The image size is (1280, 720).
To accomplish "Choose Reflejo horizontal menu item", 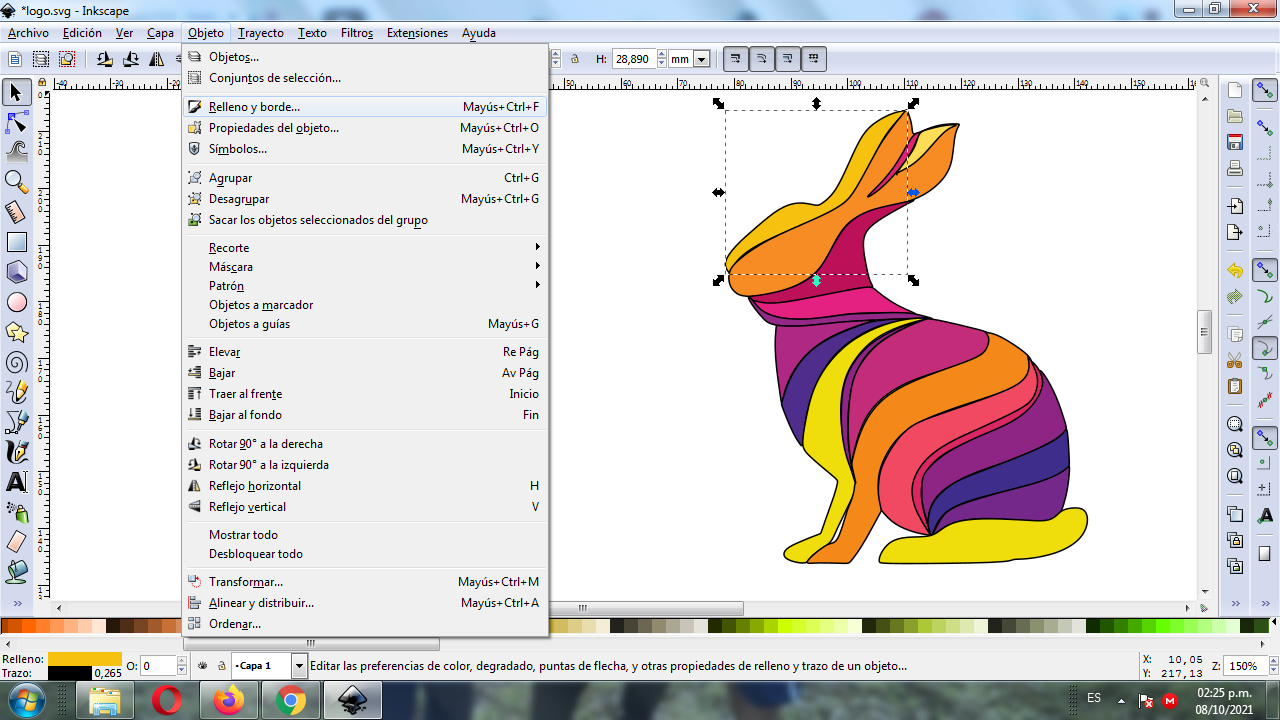I will (x=365, y=486).
